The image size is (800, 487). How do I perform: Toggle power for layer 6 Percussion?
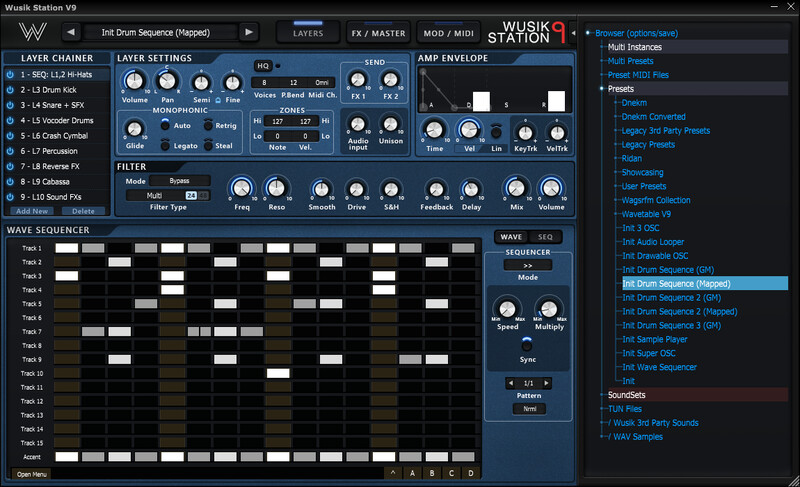tap(10, 151)
